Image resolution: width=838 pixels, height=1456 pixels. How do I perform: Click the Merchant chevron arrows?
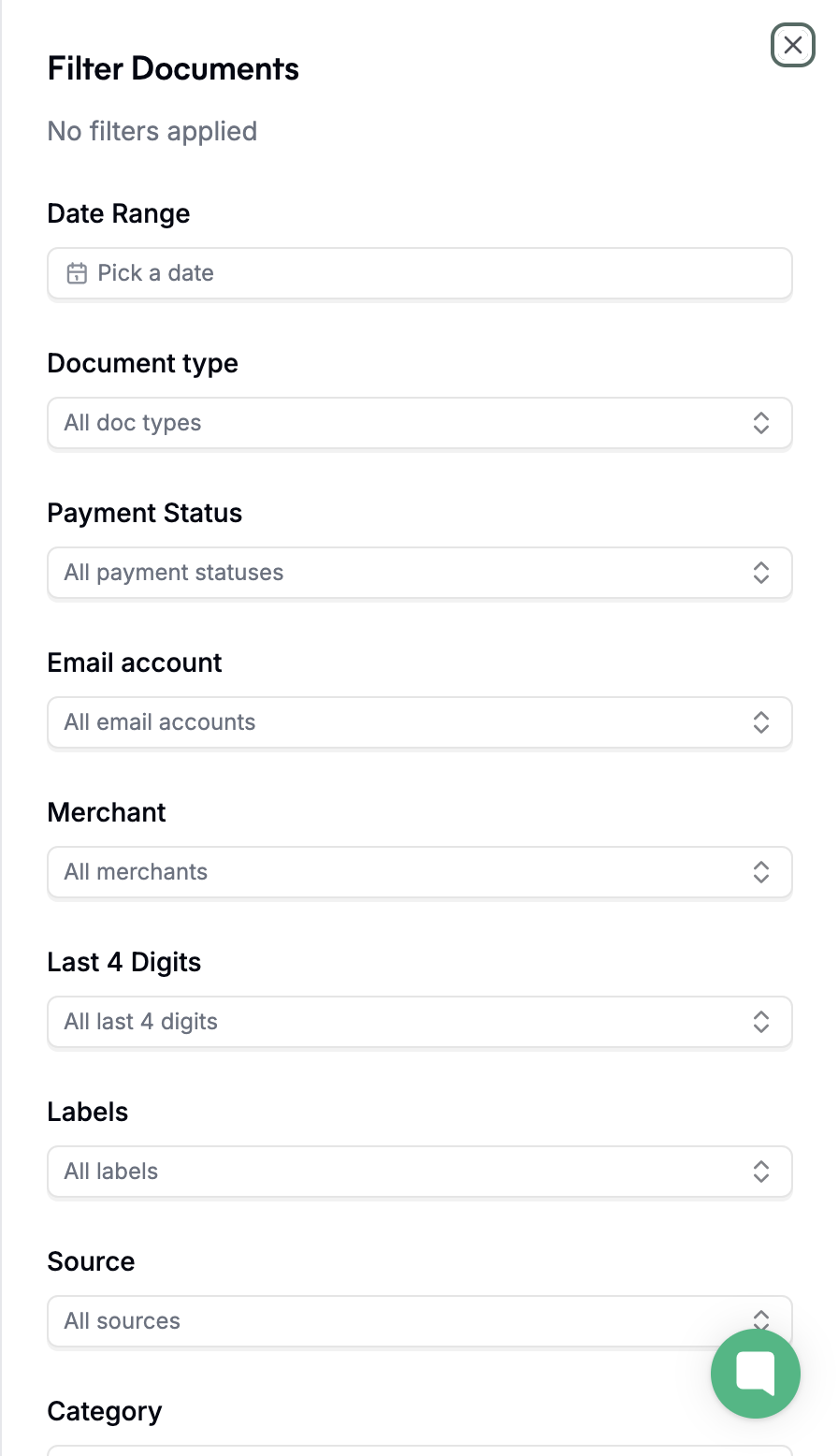pyautogui.click(x=761, y=872)
